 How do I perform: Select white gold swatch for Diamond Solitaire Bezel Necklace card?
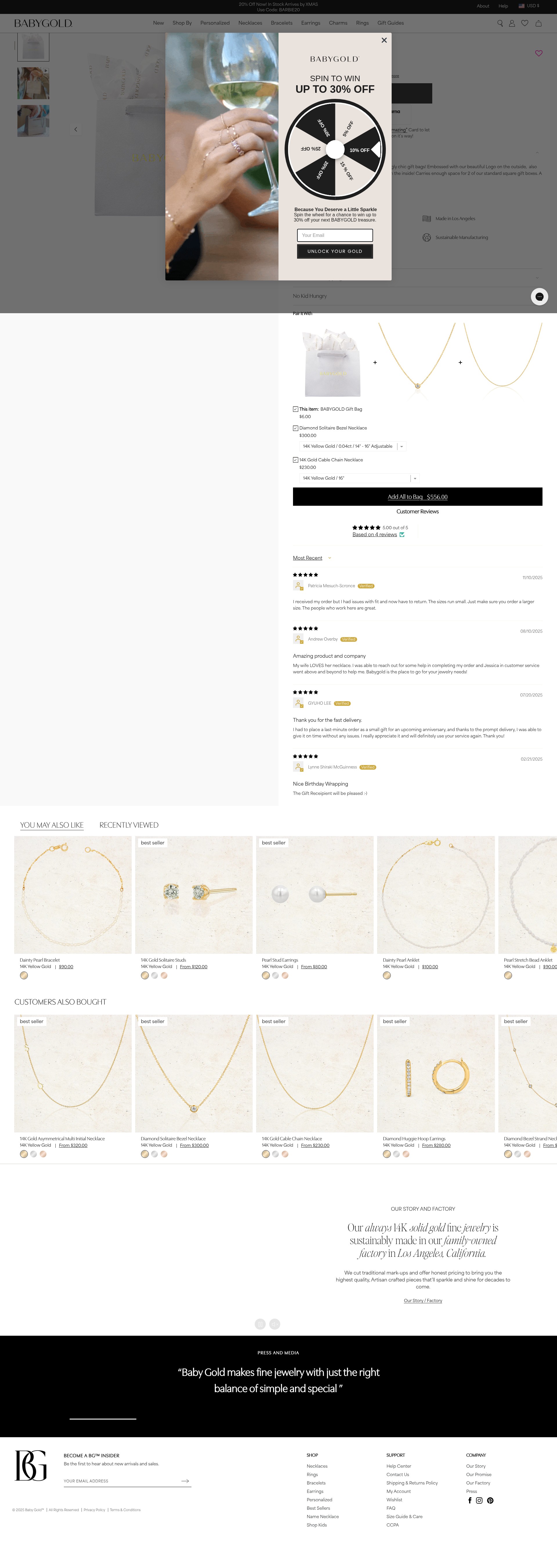click(x=155, y=1154)
